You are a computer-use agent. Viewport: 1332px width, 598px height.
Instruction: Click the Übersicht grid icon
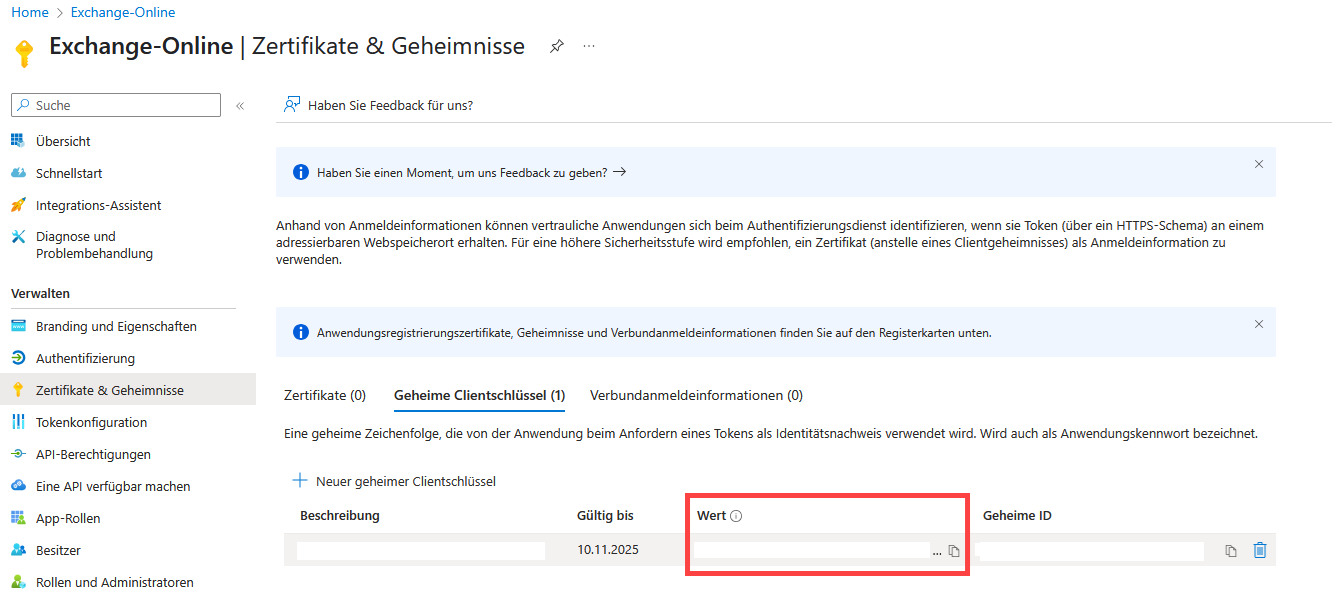click(x=18, y=141)
